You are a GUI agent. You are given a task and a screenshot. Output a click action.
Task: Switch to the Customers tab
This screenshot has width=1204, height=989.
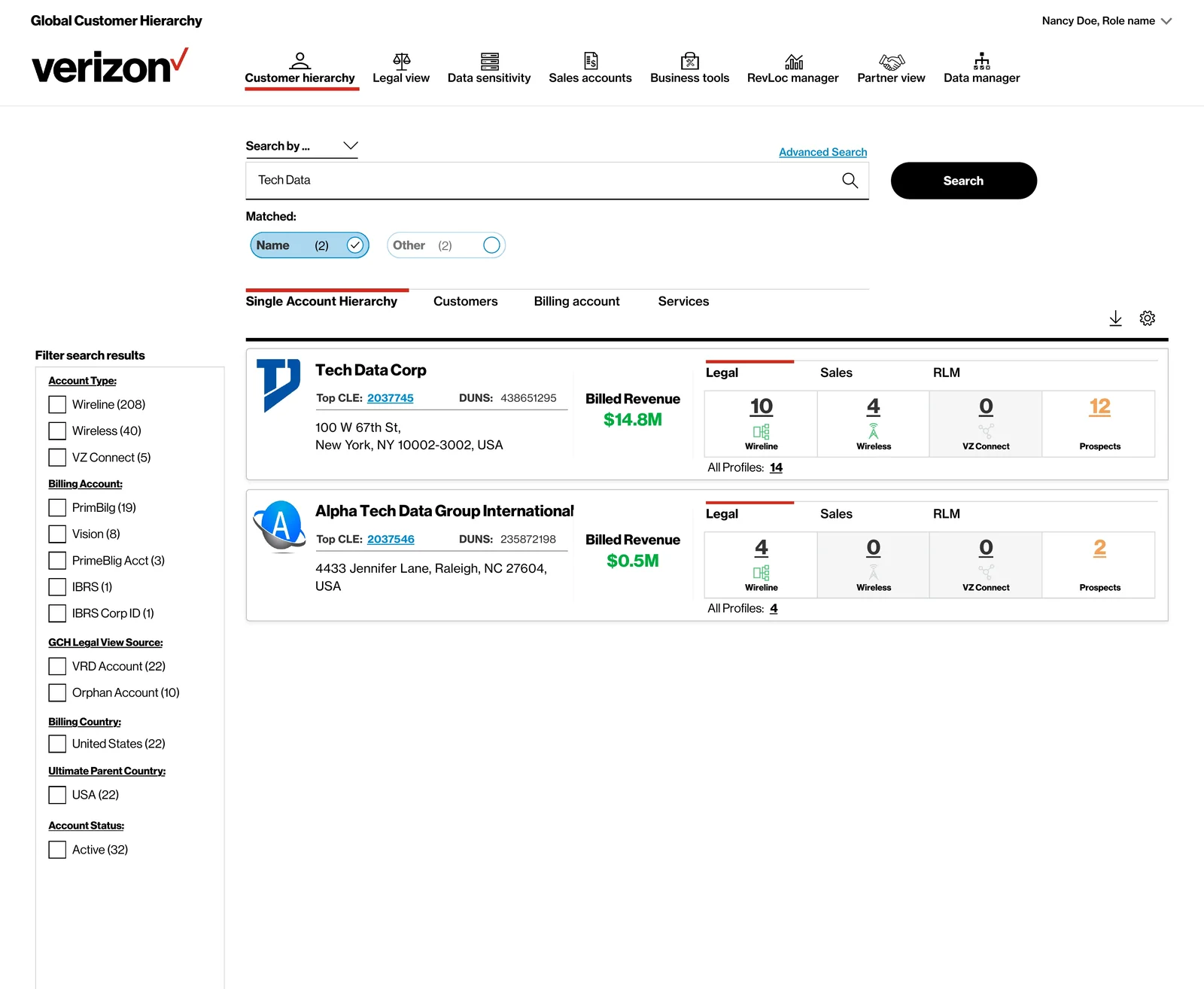(x=466, y=301)
